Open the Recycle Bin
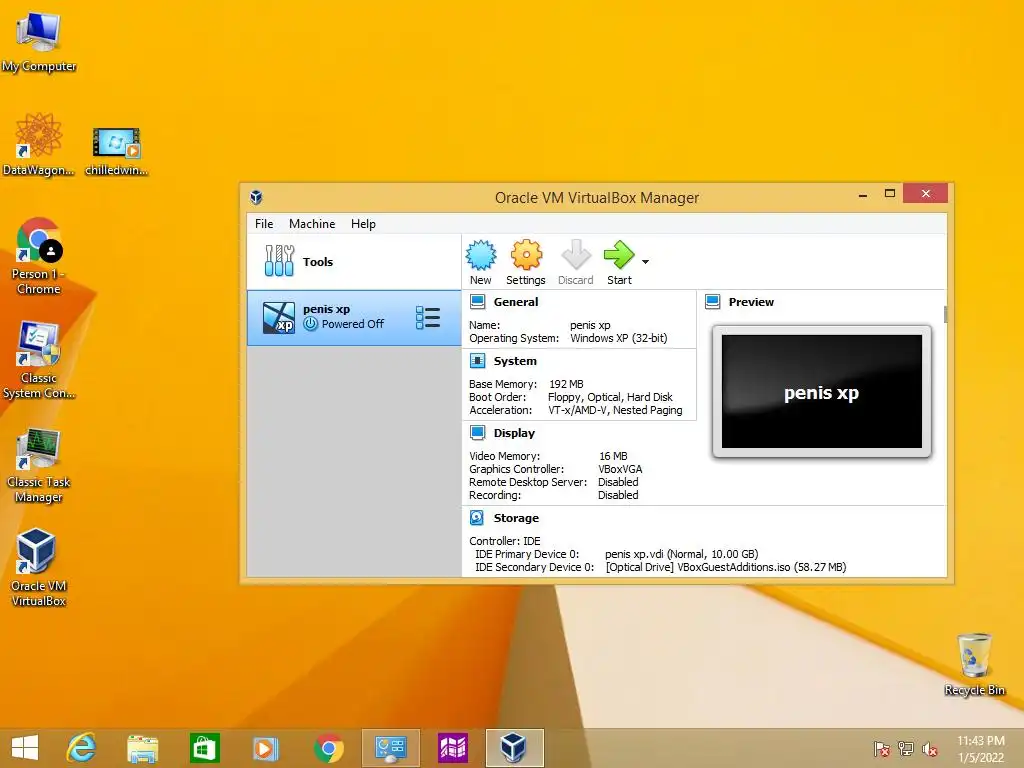Screen dimensions: 1024x768 [974, 664]
